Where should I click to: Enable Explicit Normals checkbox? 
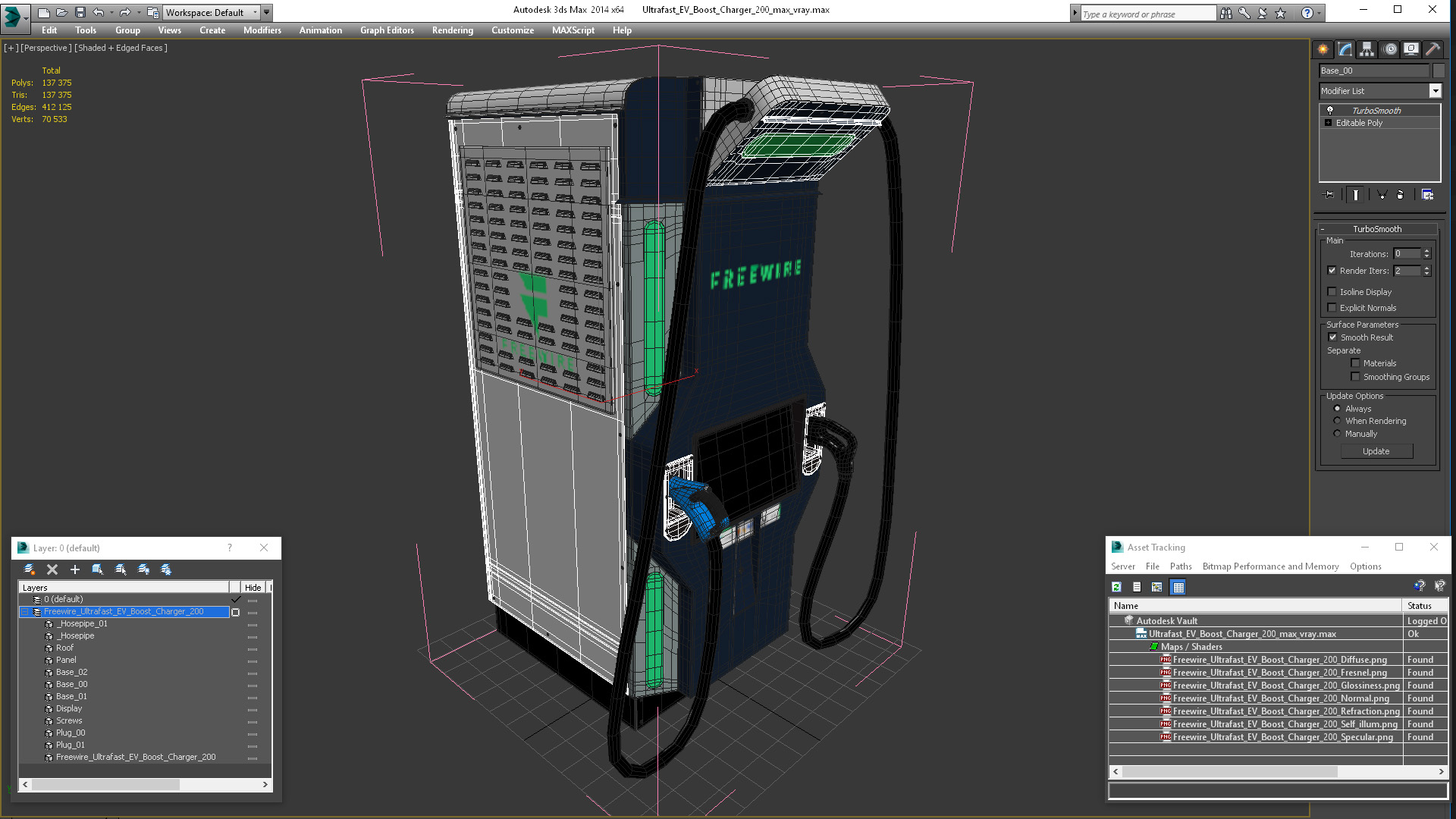[1332, 308]
